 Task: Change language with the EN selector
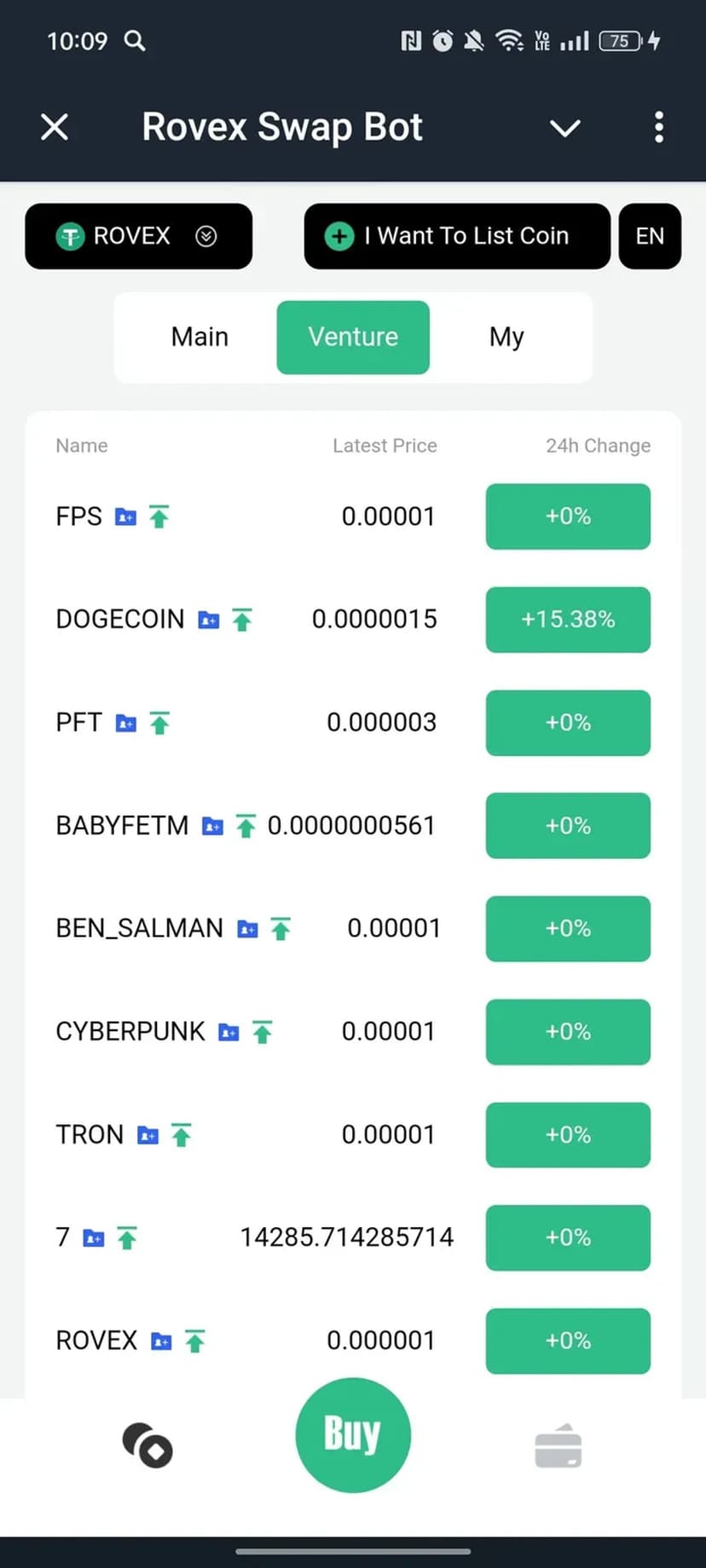point(650,236)
